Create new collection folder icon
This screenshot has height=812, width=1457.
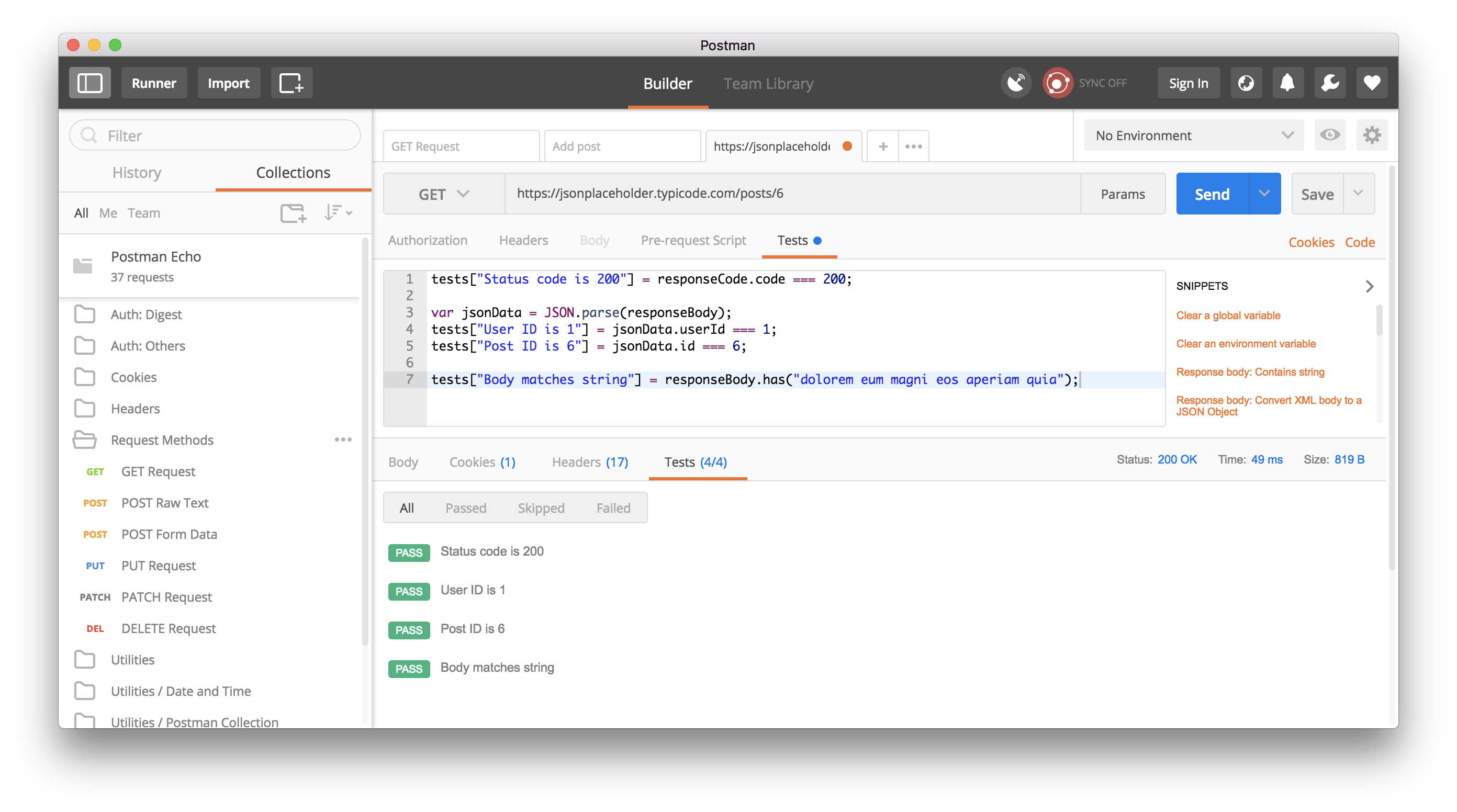[x=294, y=213]
